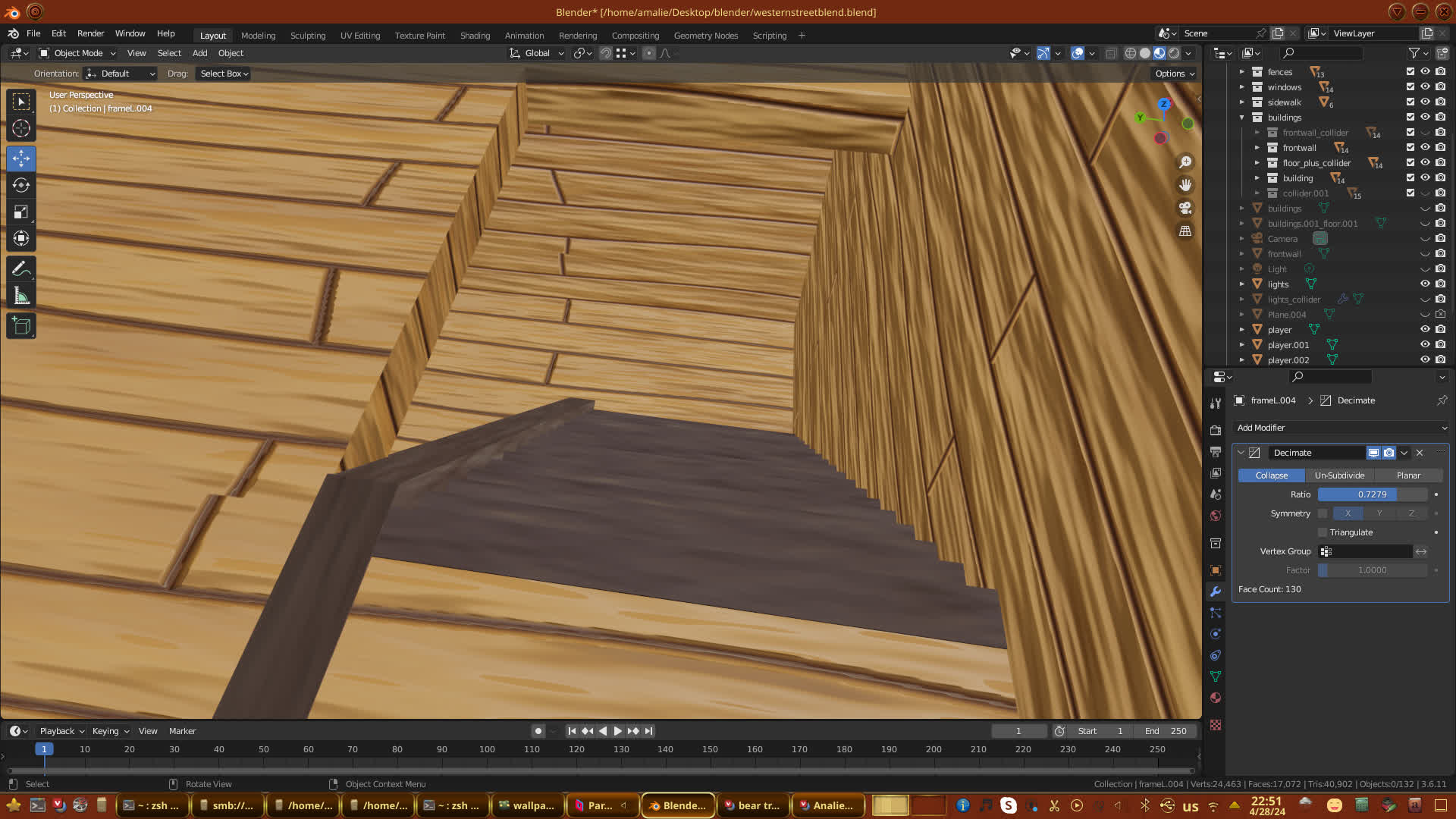Switch to the Shading workspace tab
This screenshot has width=1456, height=819.
pos(475,36)
